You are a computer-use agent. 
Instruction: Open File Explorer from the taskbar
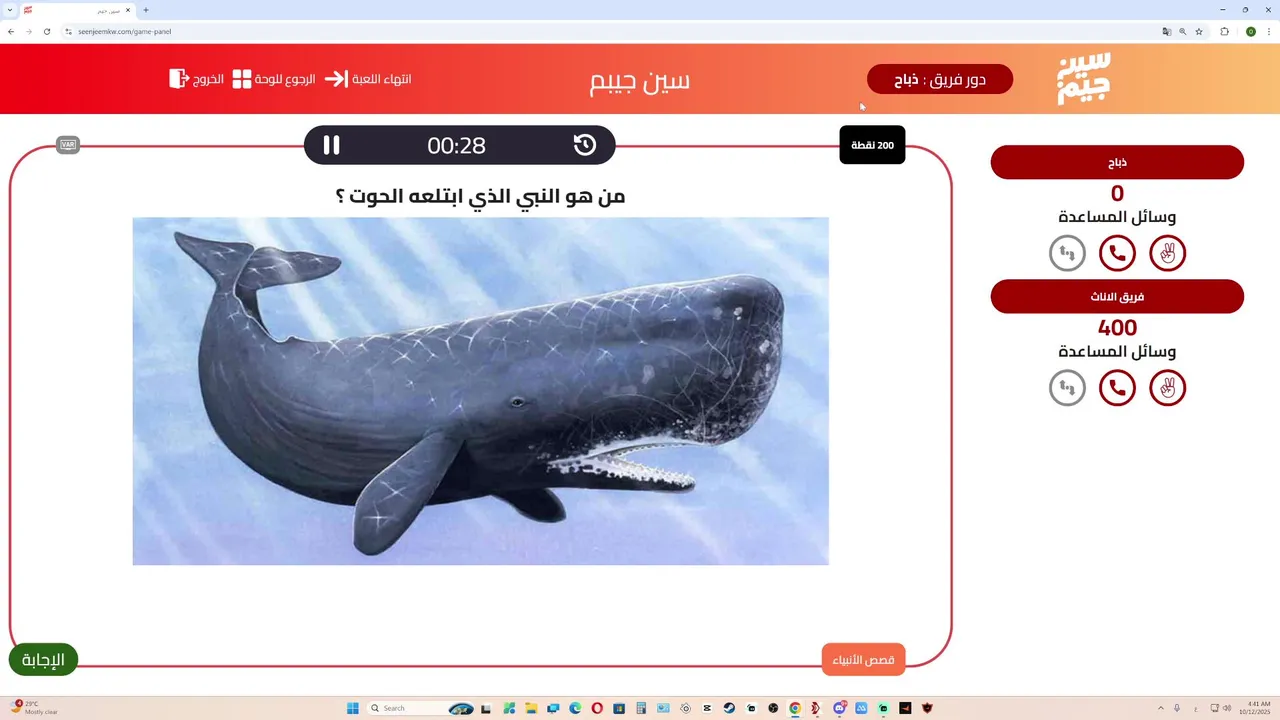click(531, 708)
